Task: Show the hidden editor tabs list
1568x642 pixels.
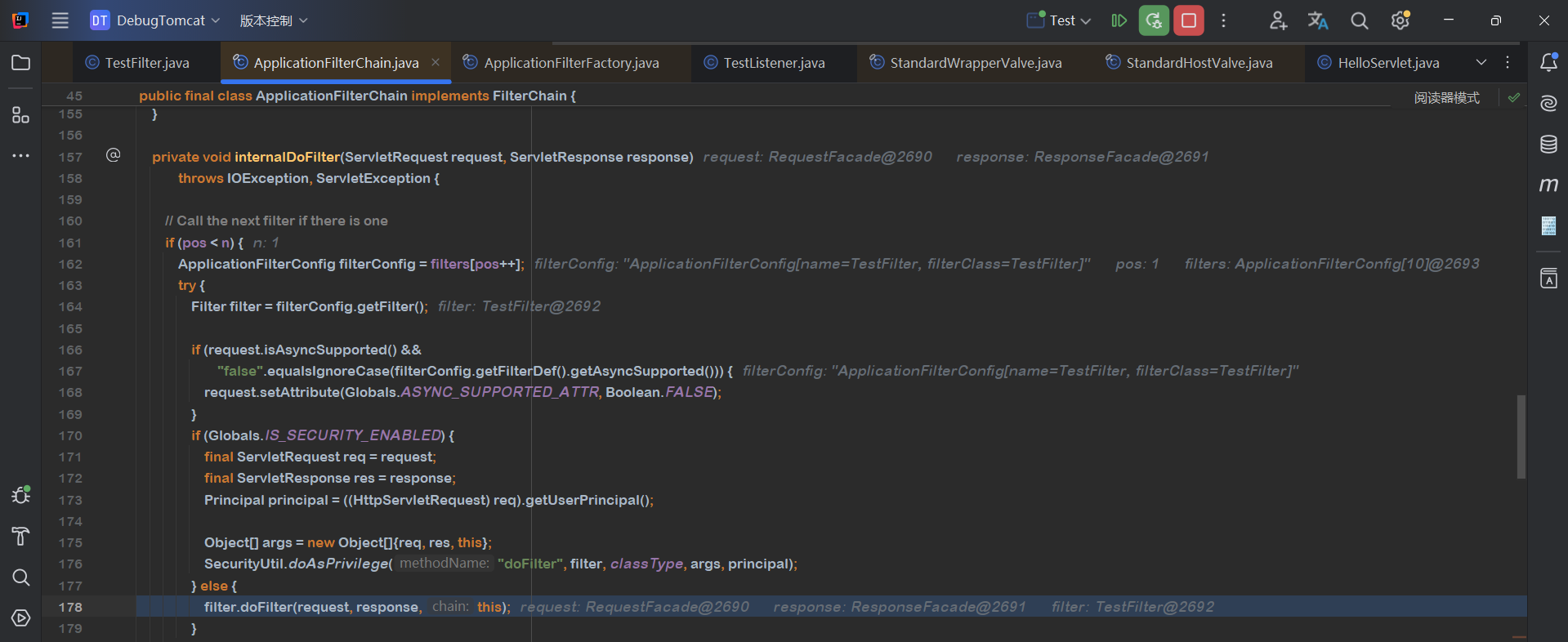Action: tap(1481, 63)
